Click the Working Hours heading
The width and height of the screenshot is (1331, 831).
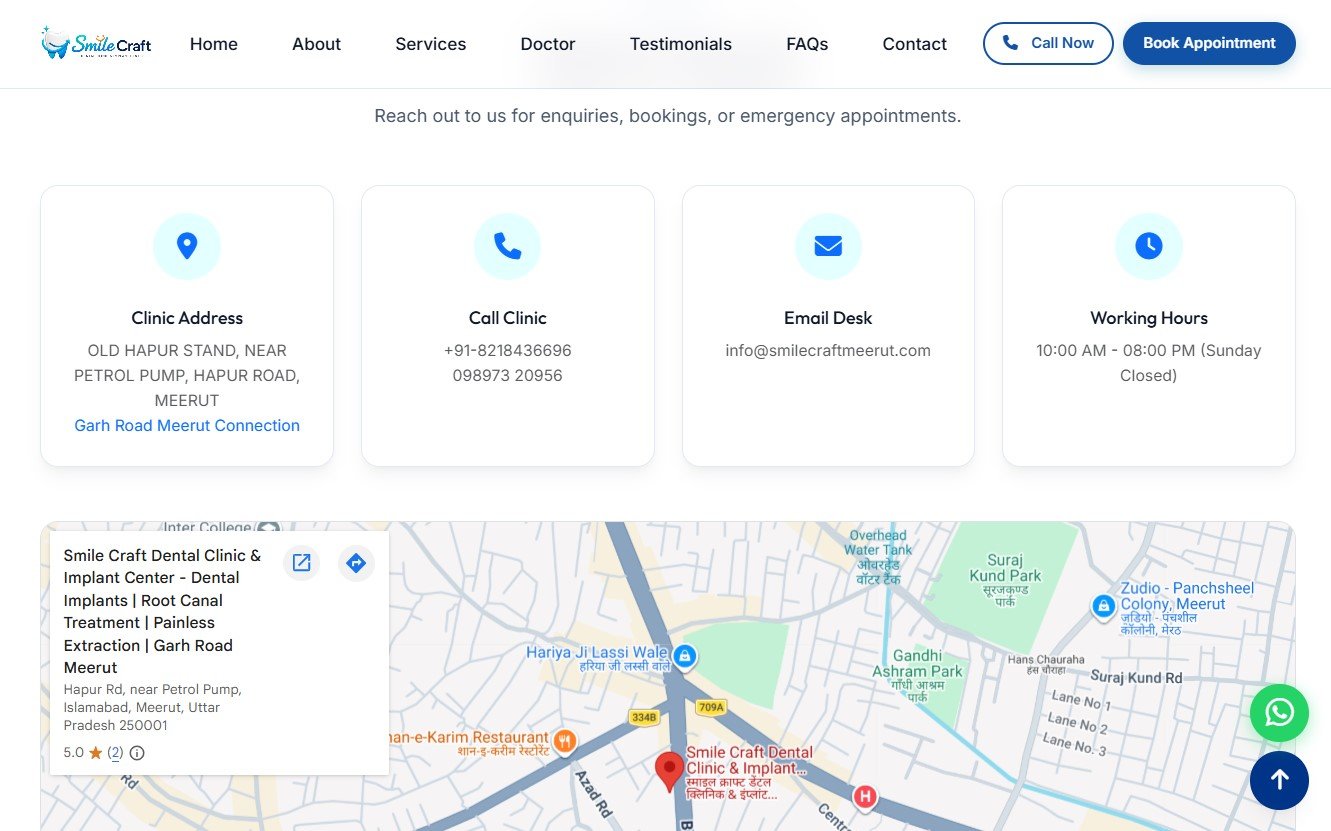(1148, 318)
